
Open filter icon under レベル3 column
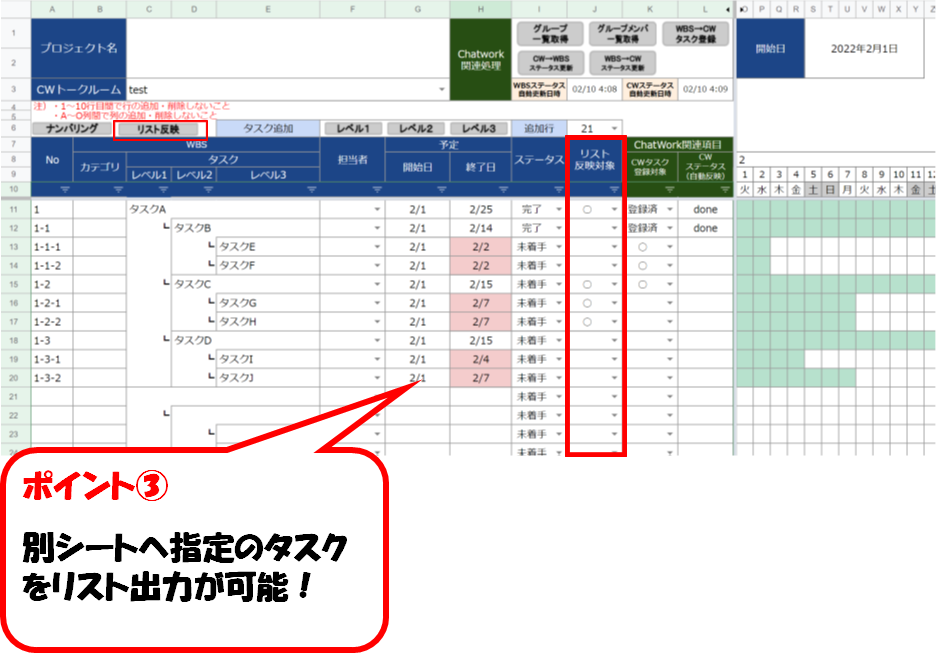point(311,189)
